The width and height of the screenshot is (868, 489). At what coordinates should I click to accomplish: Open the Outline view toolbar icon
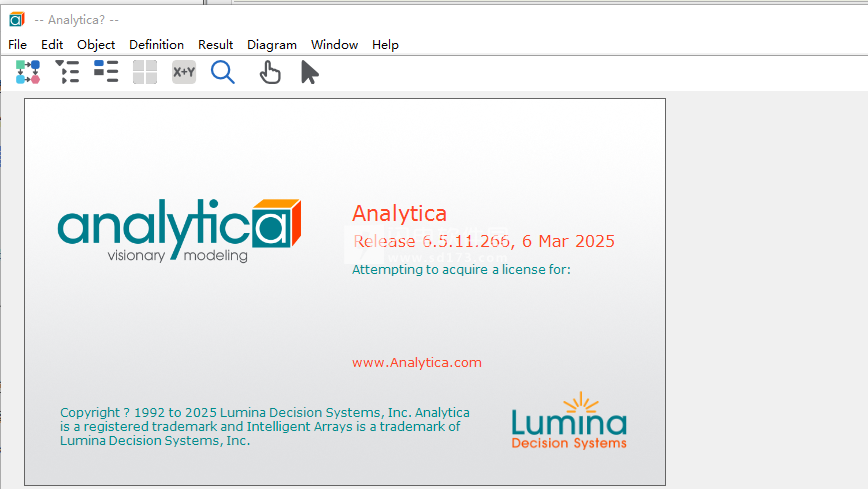click(67, 72)
